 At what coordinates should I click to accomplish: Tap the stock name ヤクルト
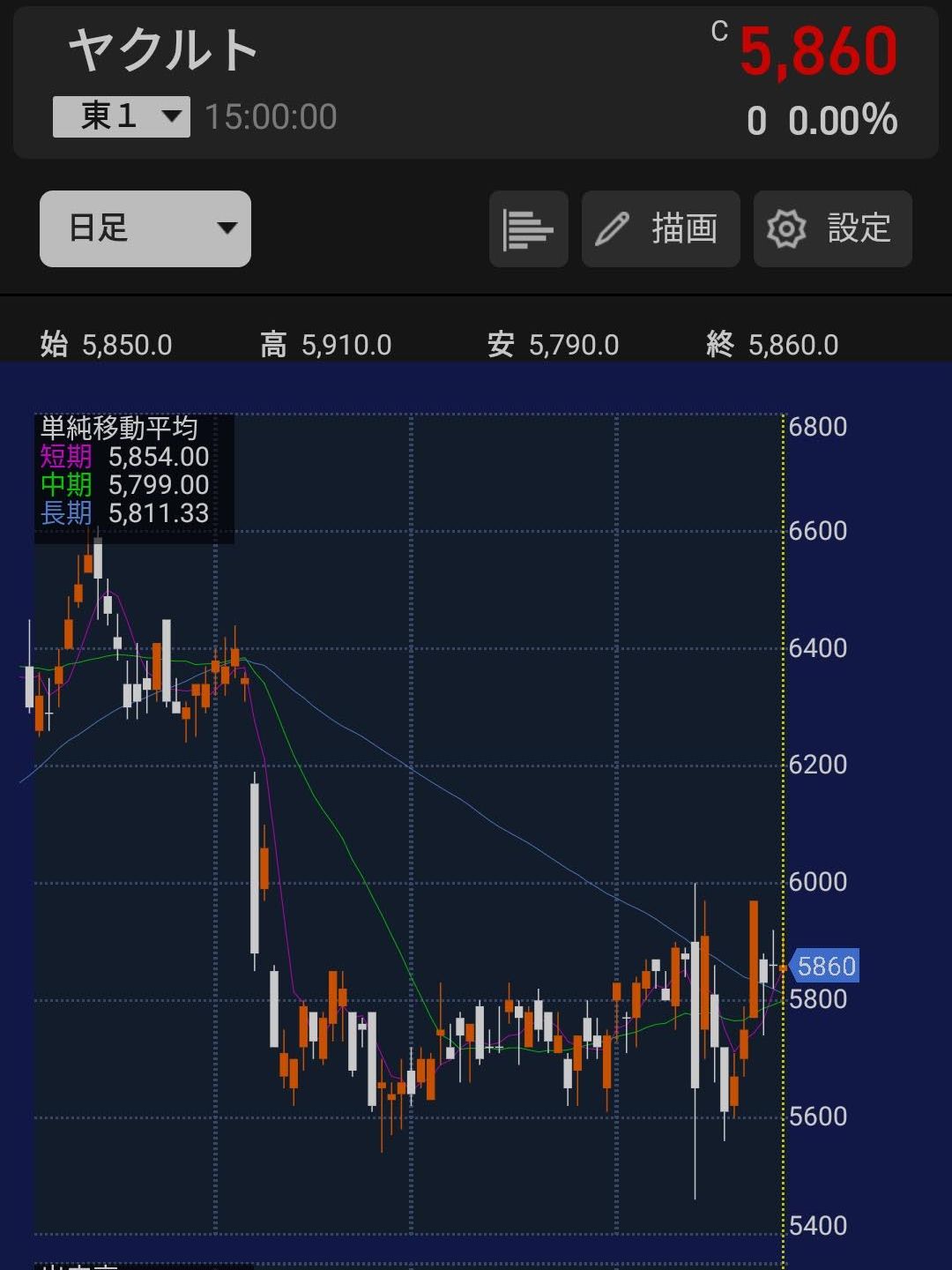[x=163, y=49]
